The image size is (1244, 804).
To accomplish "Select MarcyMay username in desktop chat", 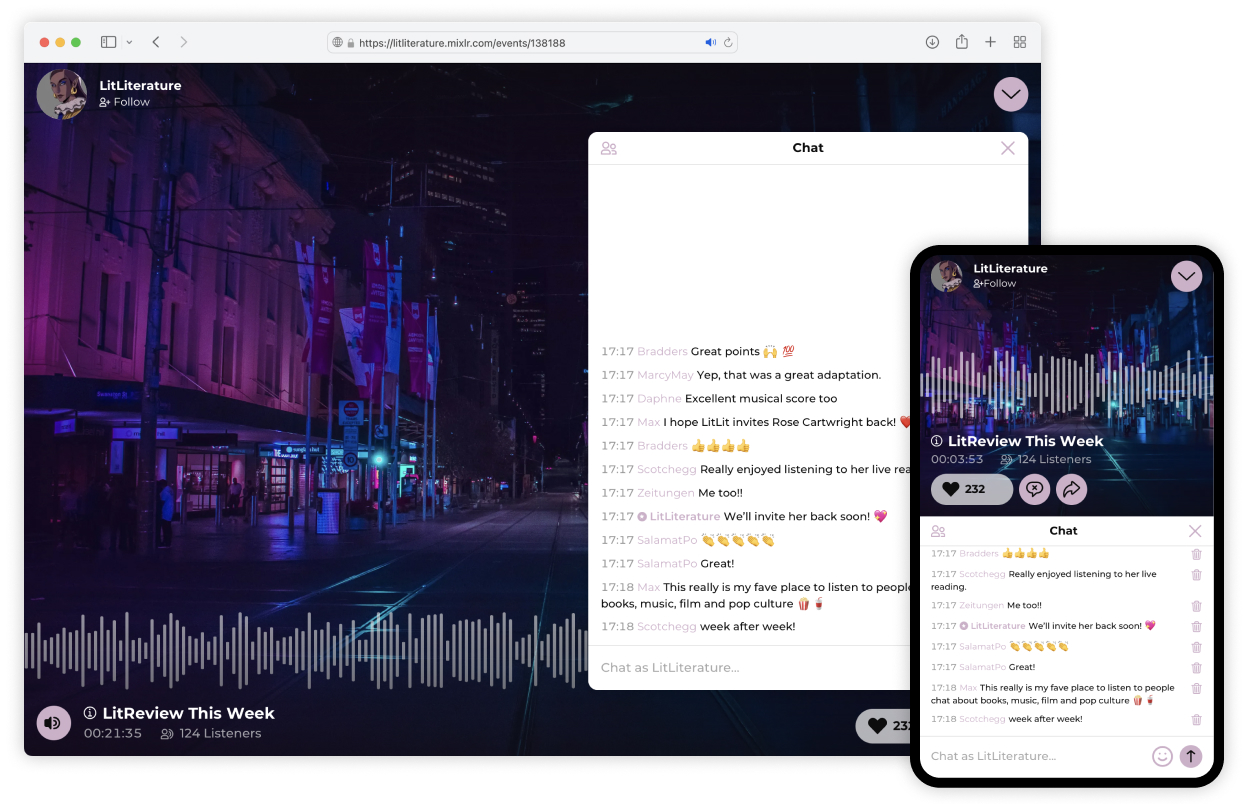I will [665, 375].
